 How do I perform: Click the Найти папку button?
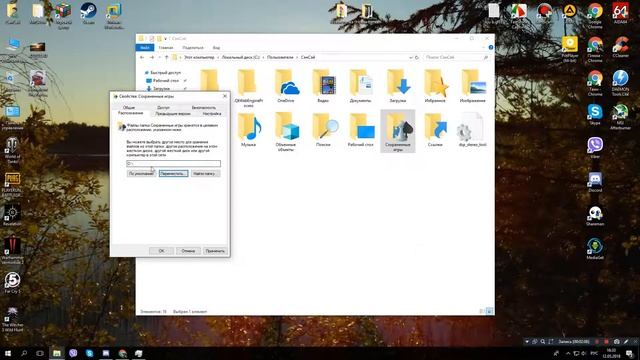click(205, 173)
